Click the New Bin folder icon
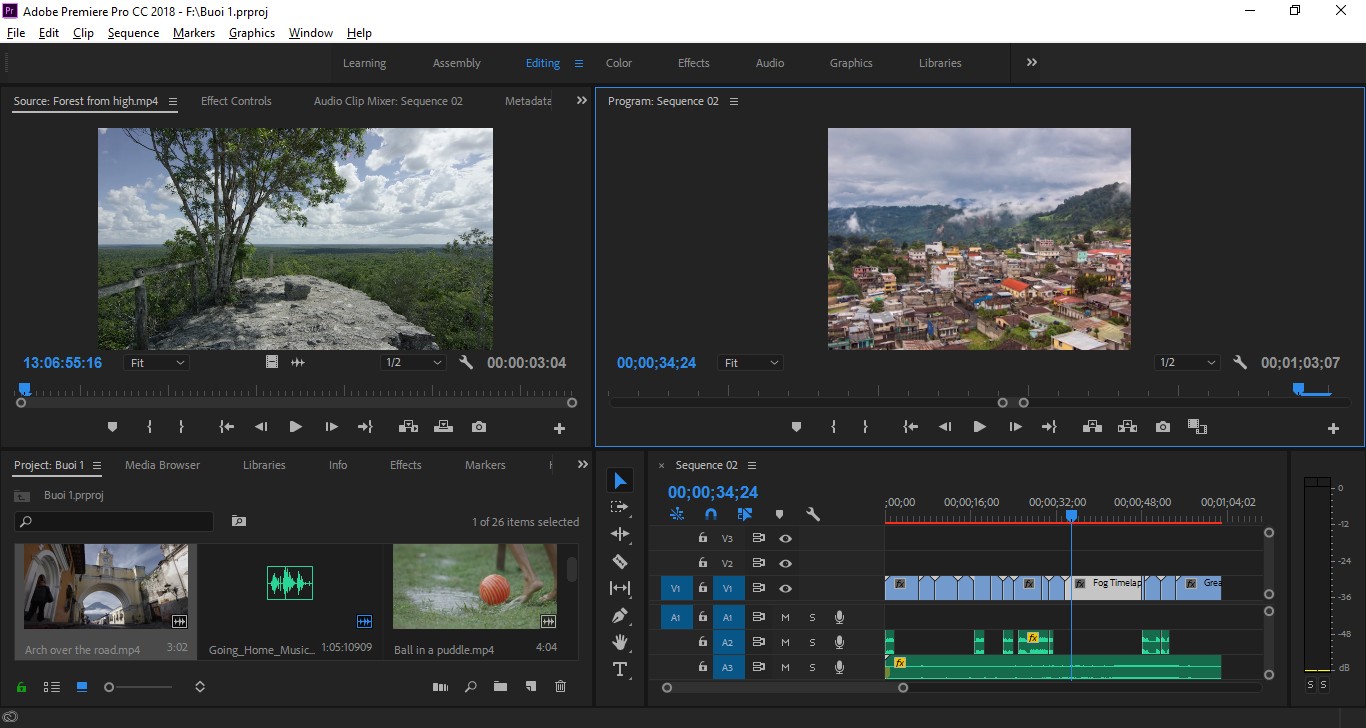This screenshot has height=728, width=1366. [500, 687]
